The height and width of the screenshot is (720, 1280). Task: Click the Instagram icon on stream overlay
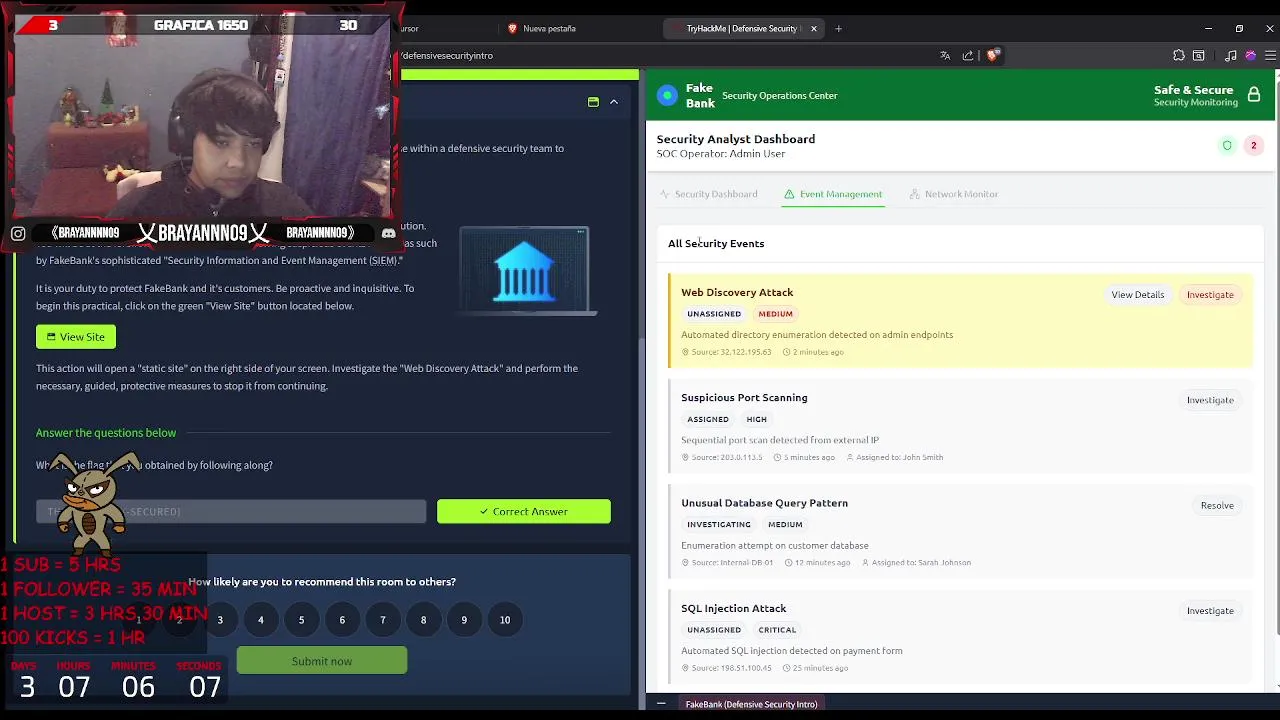tap(18, 233)
